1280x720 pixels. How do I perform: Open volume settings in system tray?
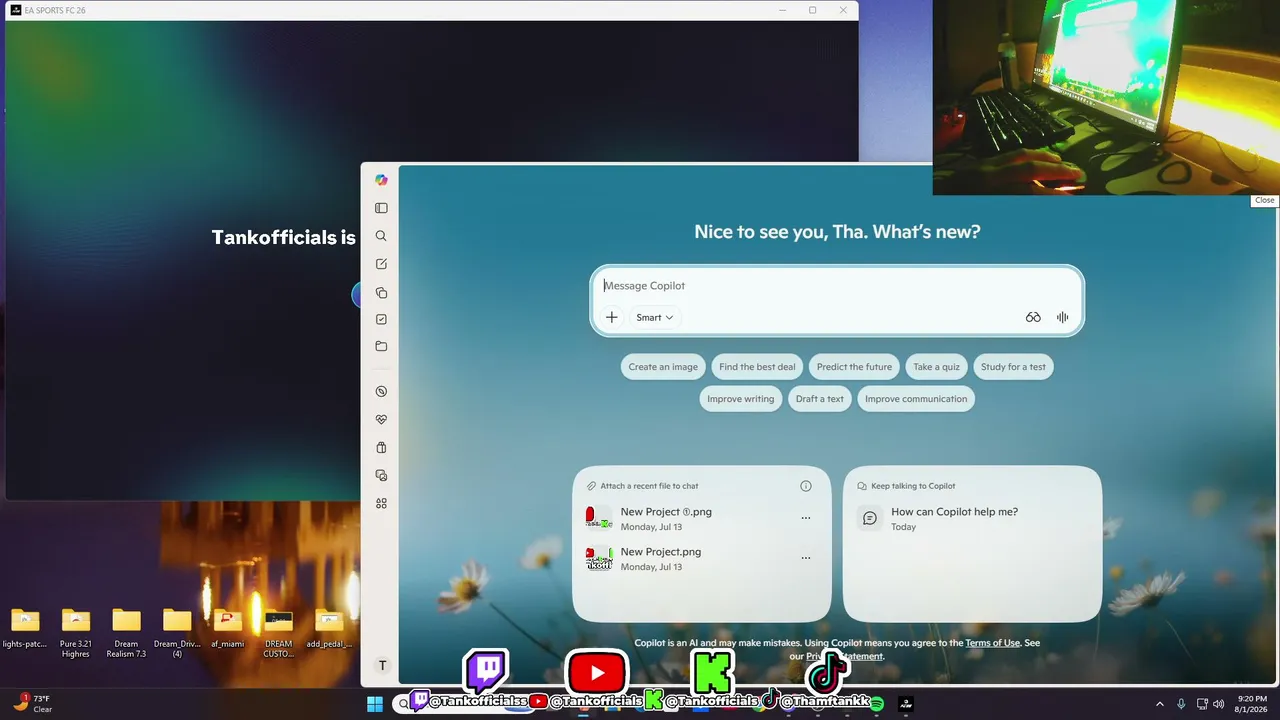(1219, 704)
